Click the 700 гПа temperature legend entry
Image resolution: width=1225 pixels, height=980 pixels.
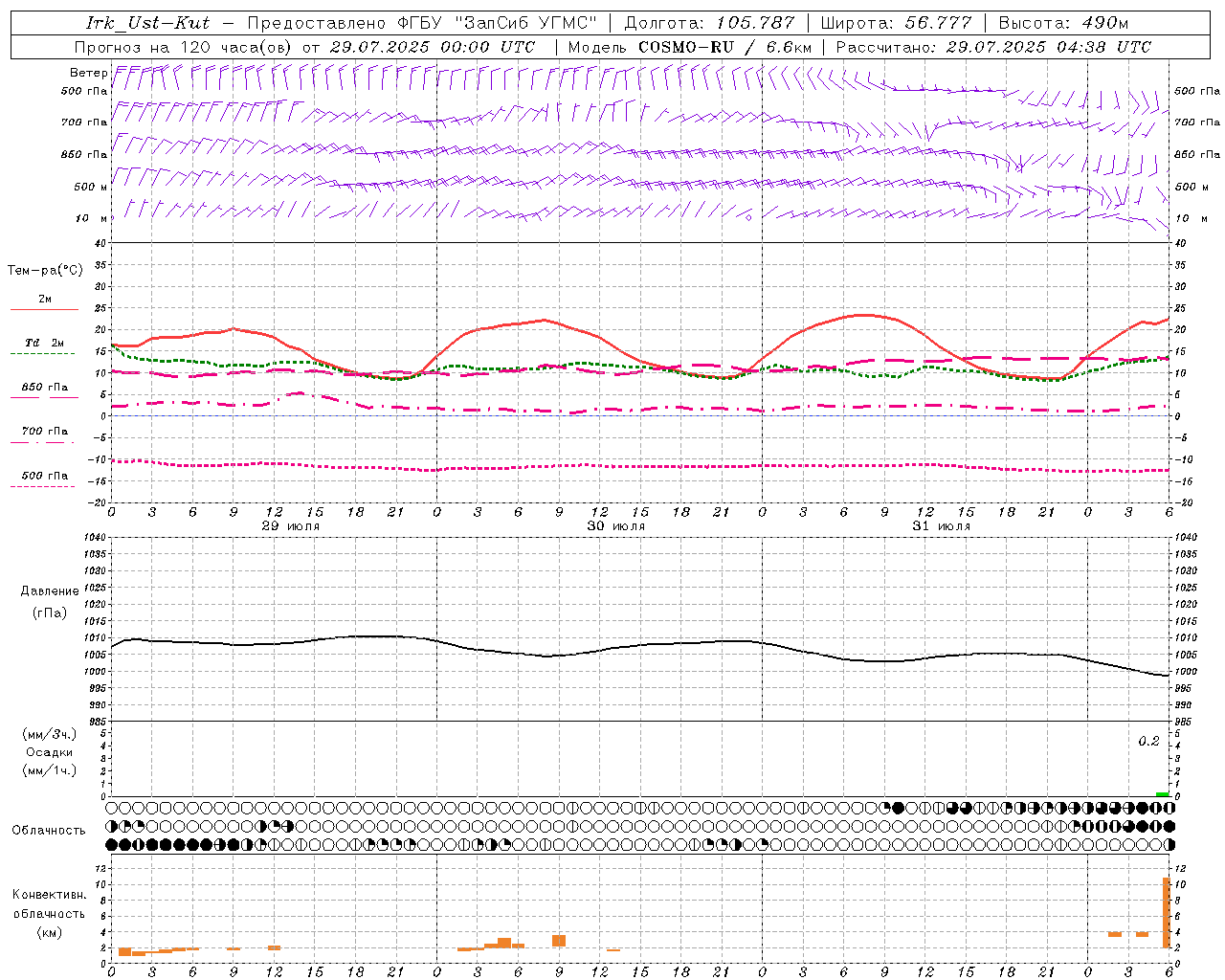point(45,432)
